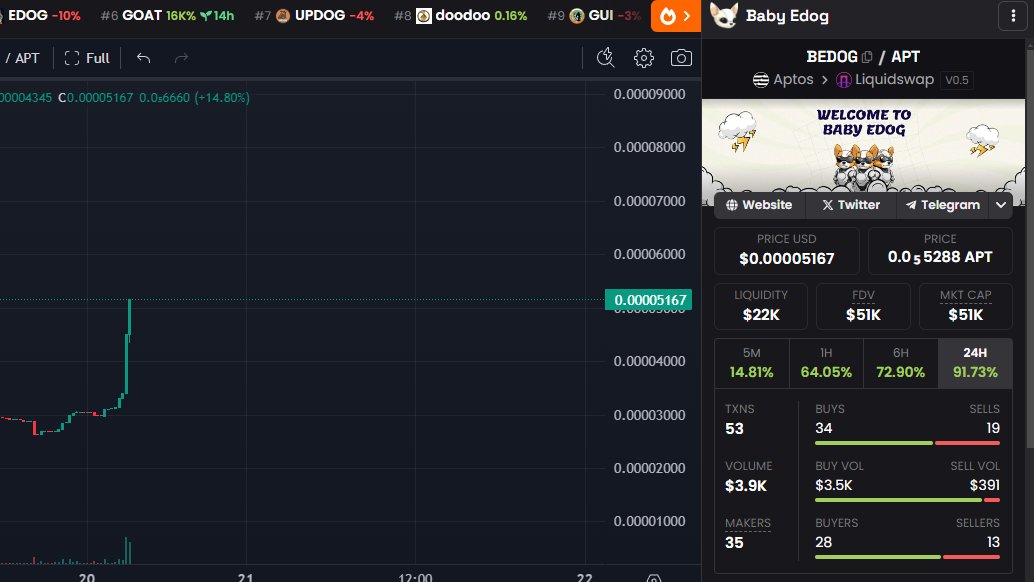Click the buys versus sells bar
This screenshot has width=1034, height=582.
(907, 443)
